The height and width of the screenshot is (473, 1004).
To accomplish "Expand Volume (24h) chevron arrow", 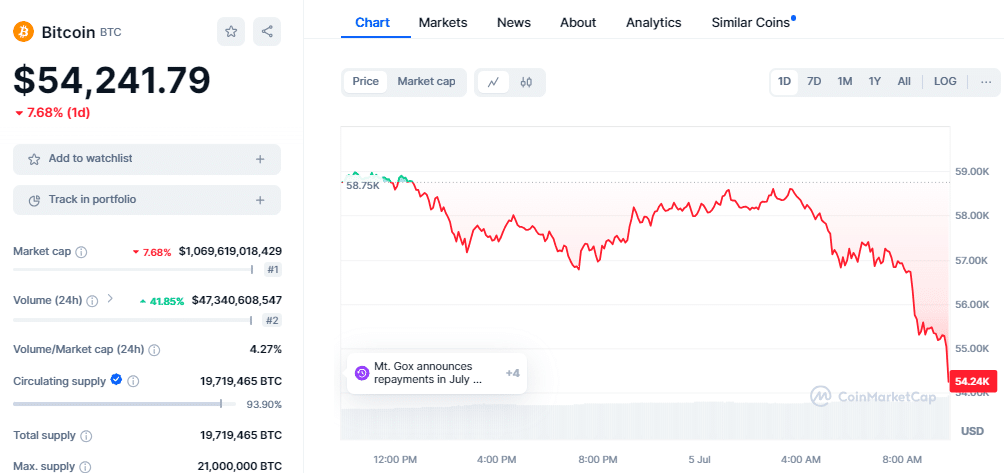I will tap(110, 298).
